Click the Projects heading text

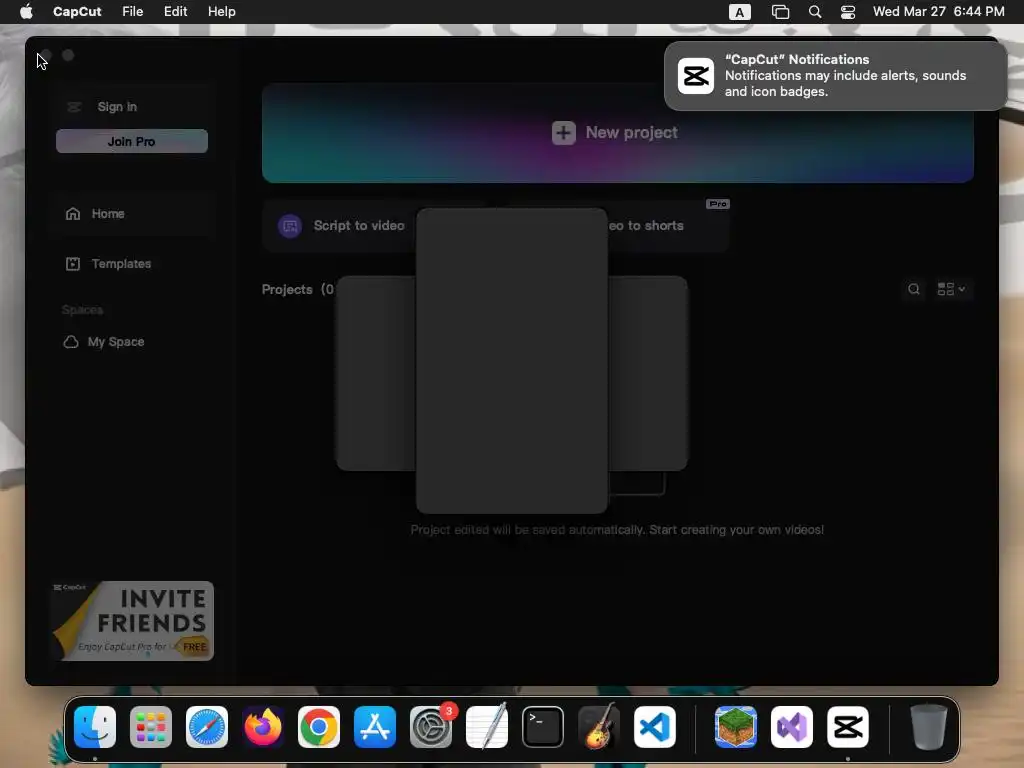(287, 289)
